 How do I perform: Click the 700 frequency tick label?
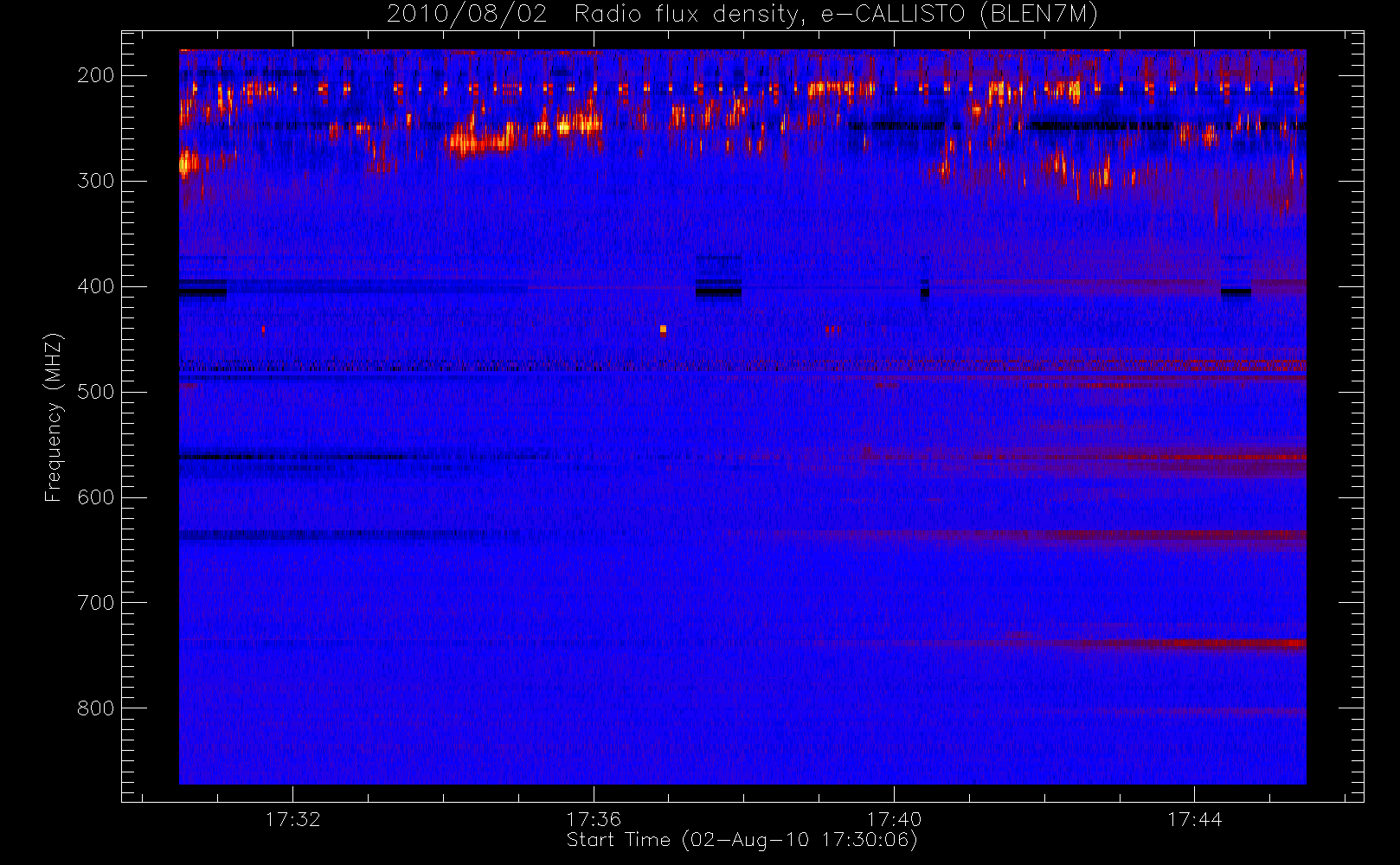[x=96, y=603]
